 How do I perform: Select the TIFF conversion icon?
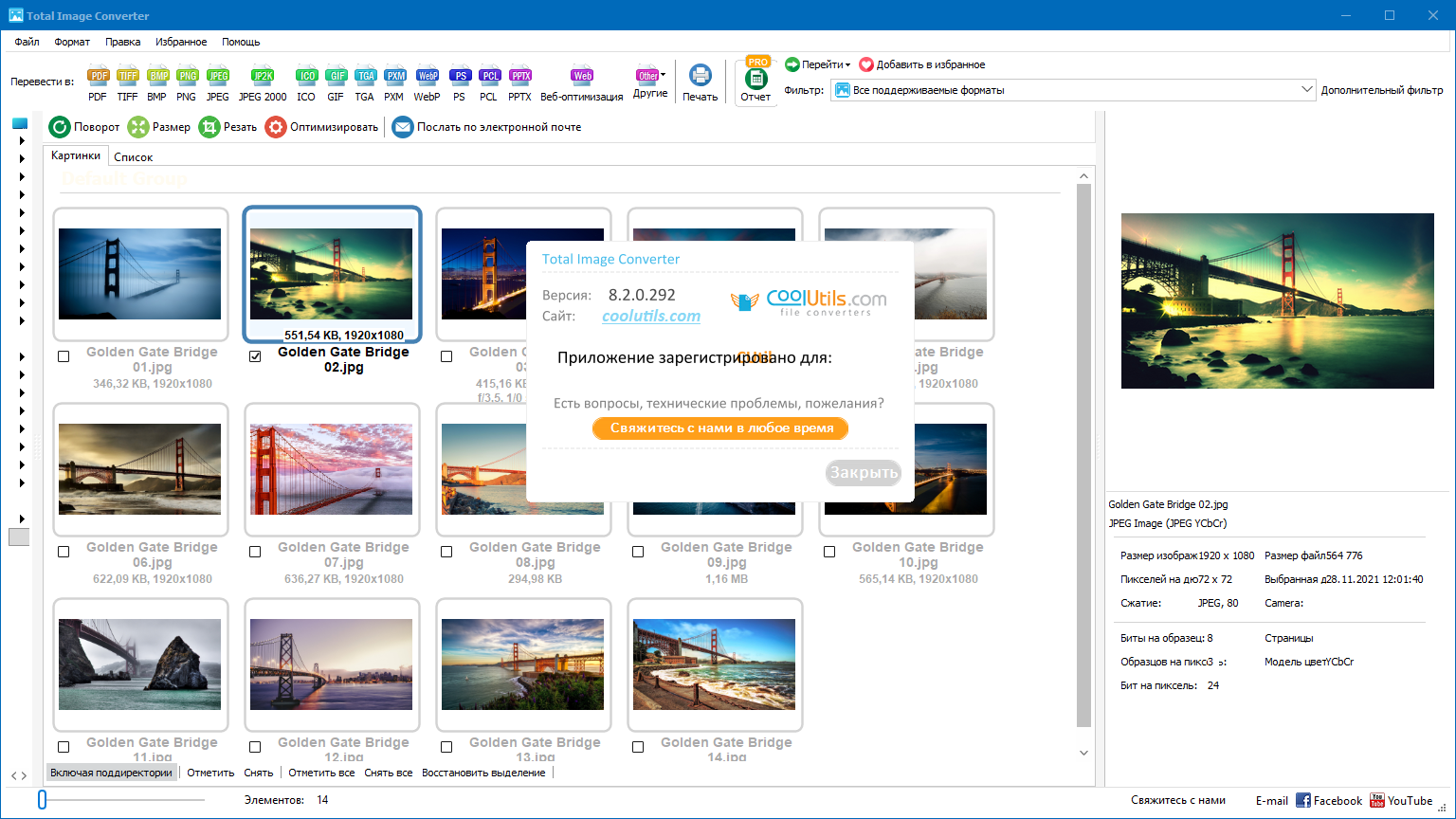127,77
